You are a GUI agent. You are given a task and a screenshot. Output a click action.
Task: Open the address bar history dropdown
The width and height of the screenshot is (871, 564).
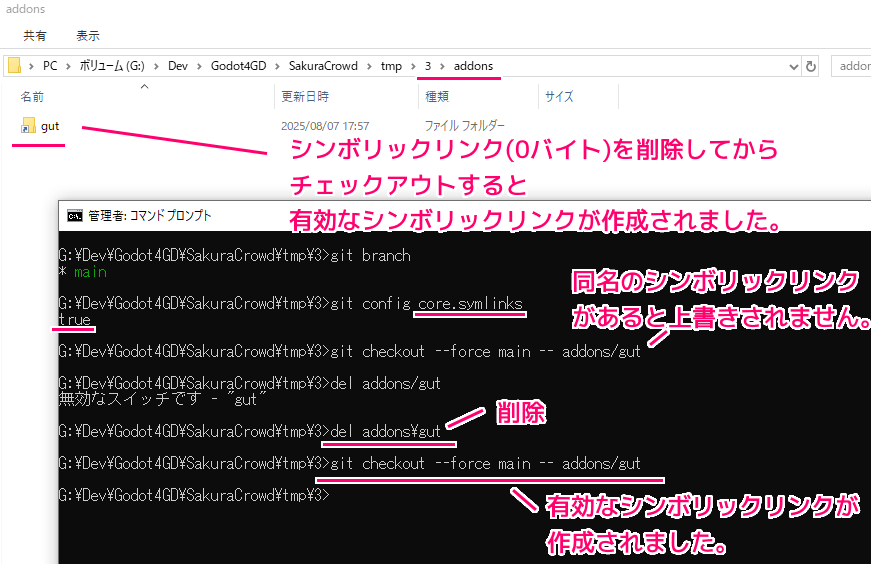tap(793, 66)
